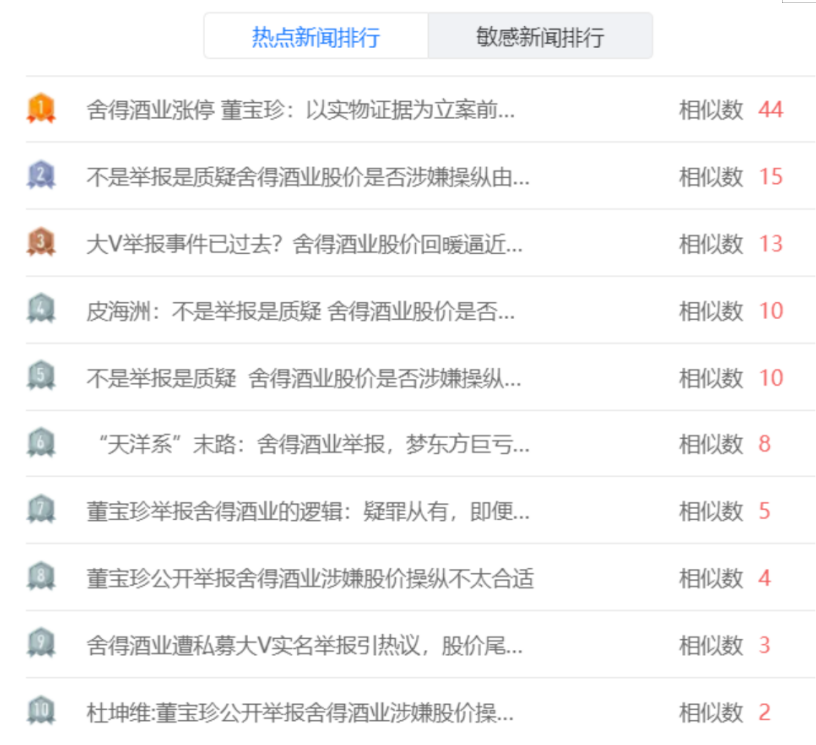The width and height of the screenshot is (816, 745).
Task: Click 相似数 label in 杜坤维 row
Action: [711, 713]
